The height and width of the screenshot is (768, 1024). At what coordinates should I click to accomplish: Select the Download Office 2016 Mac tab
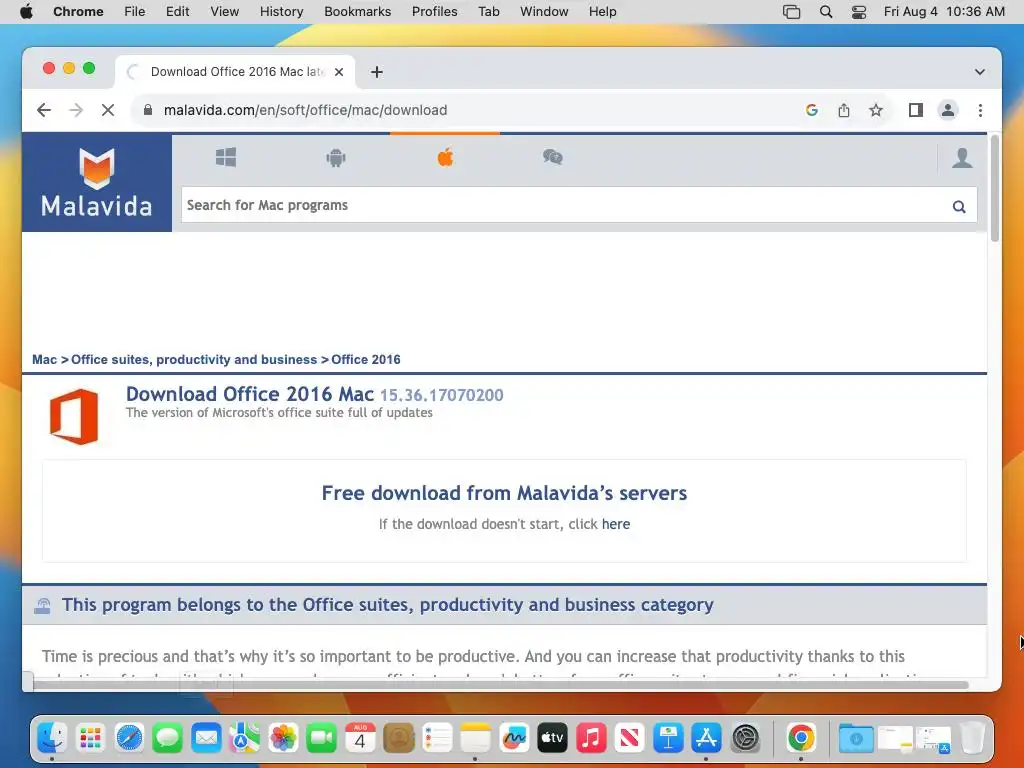point(235,72)
